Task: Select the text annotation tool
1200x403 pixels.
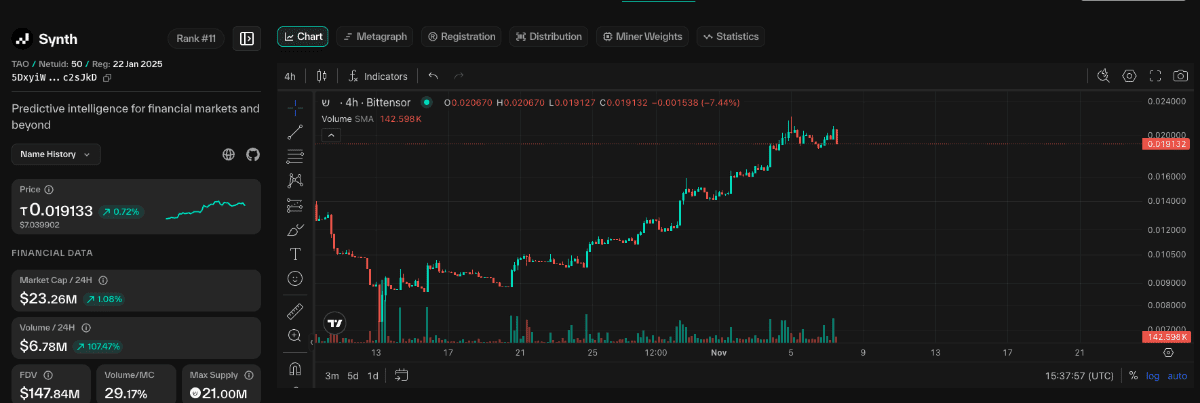Action: coord(295,254)
